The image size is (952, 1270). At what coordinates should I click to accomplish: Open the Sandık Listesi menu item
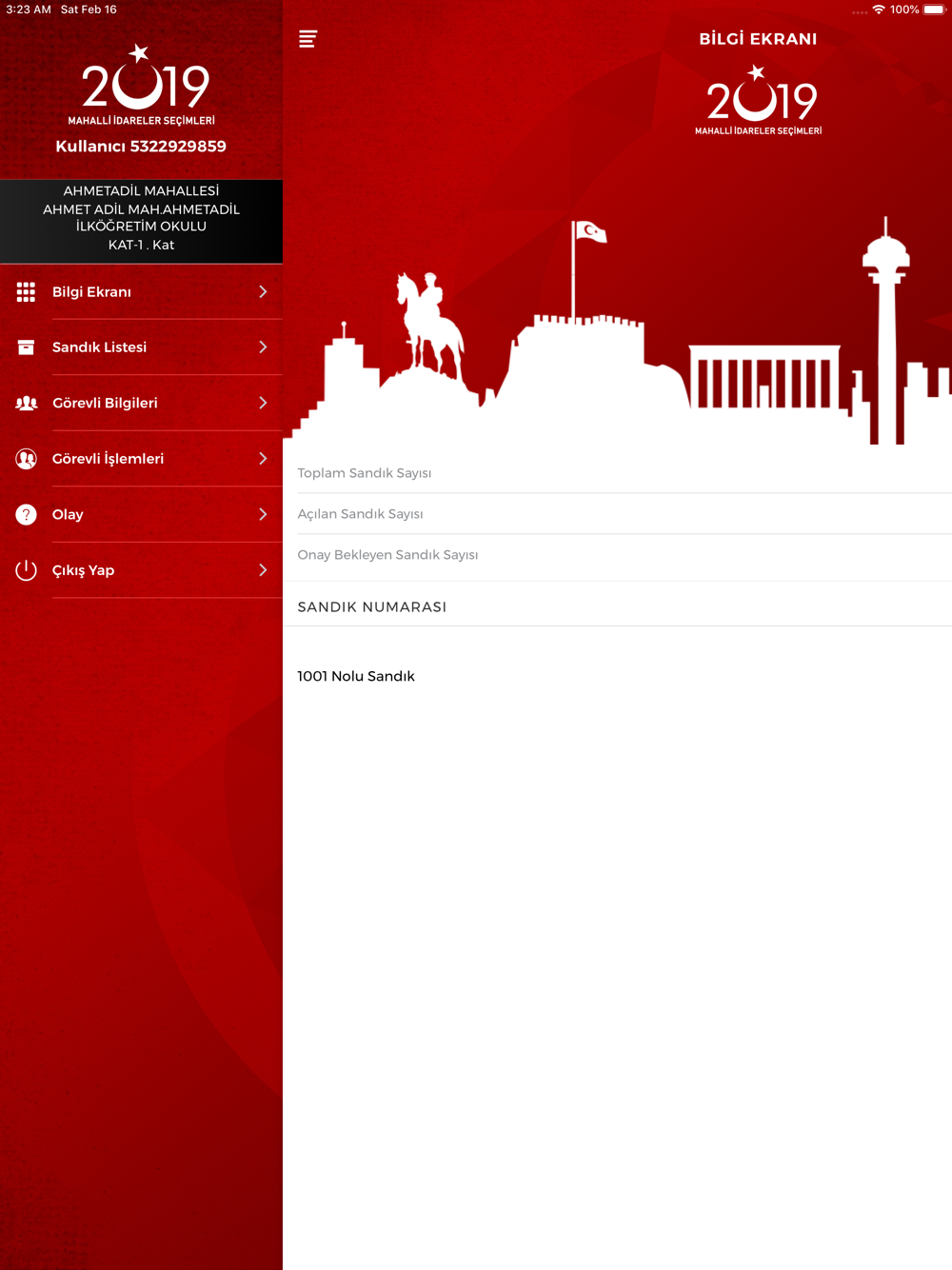coord(141,347)
